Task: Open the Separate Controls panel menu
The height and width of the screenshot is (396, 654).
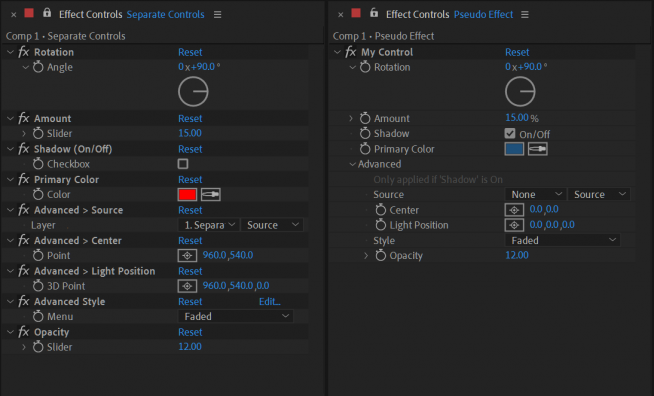Action: click(x=217, y=15)
